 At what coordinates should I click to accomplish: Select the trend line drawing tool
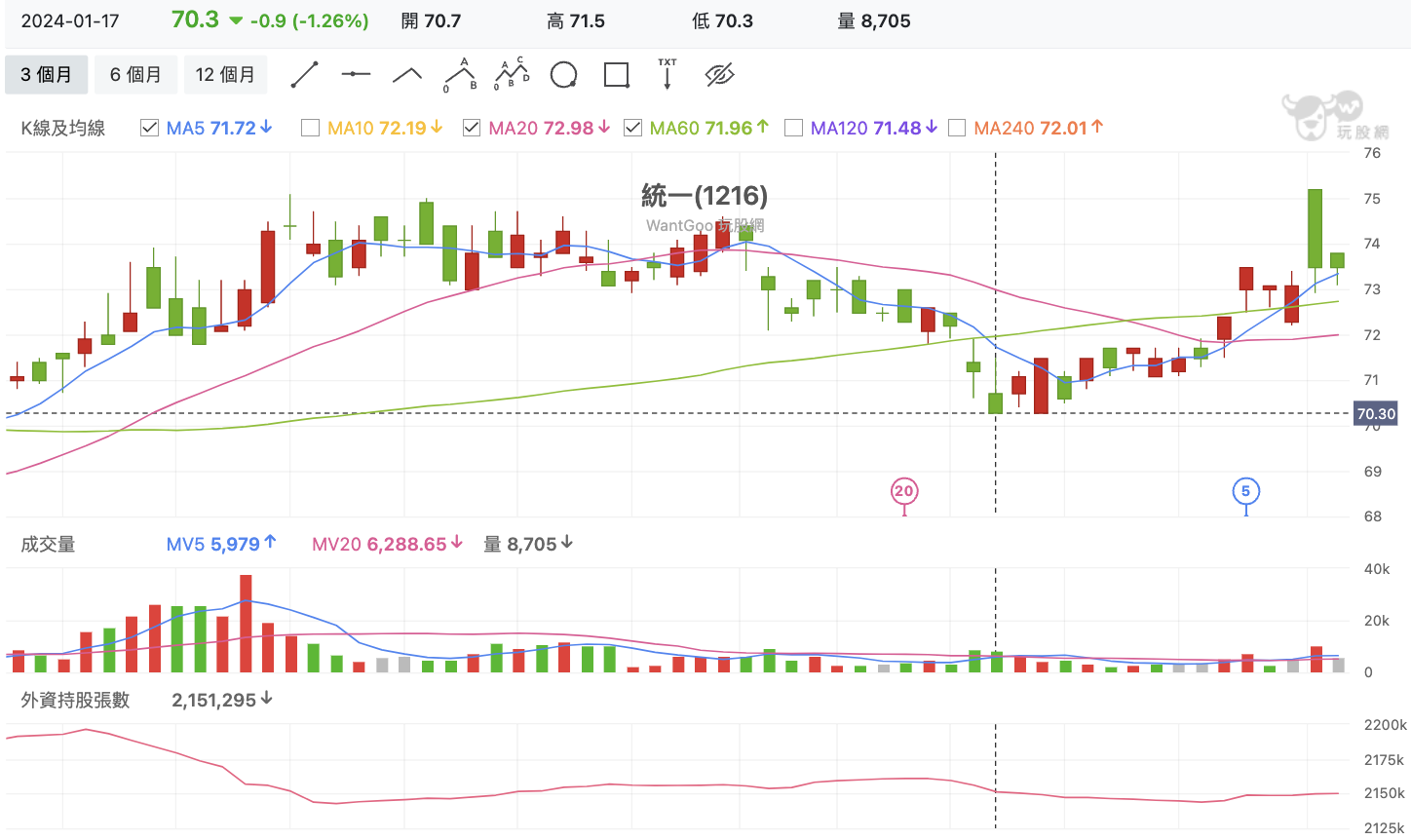point(305,75)
